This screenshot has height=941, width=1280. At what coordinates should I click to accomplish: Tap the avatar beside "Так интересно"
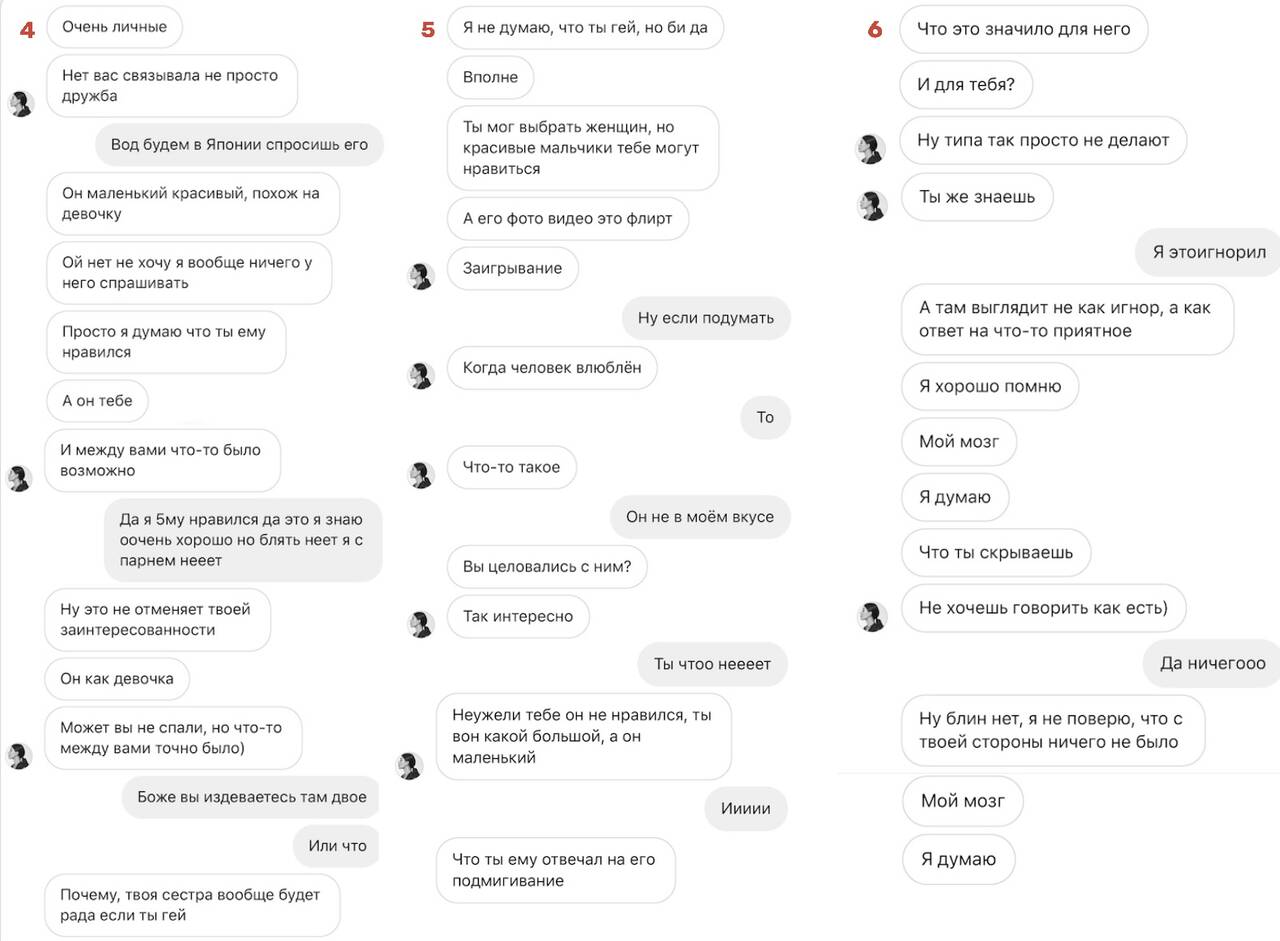pos(422,624)
